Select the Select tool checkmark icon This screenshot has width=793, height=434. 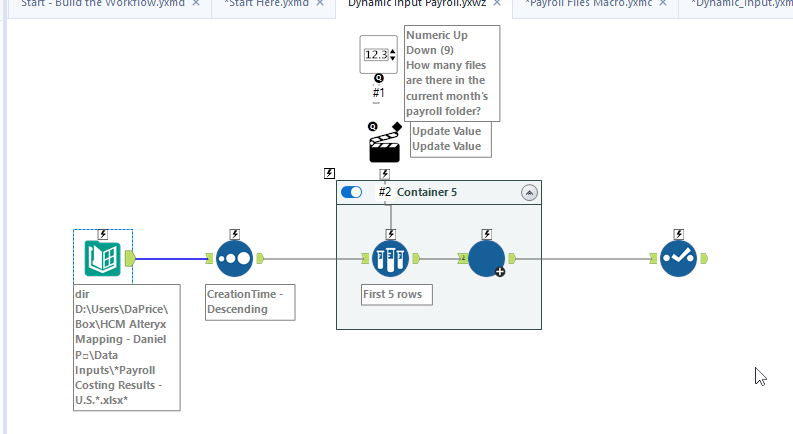pos(678,258)
